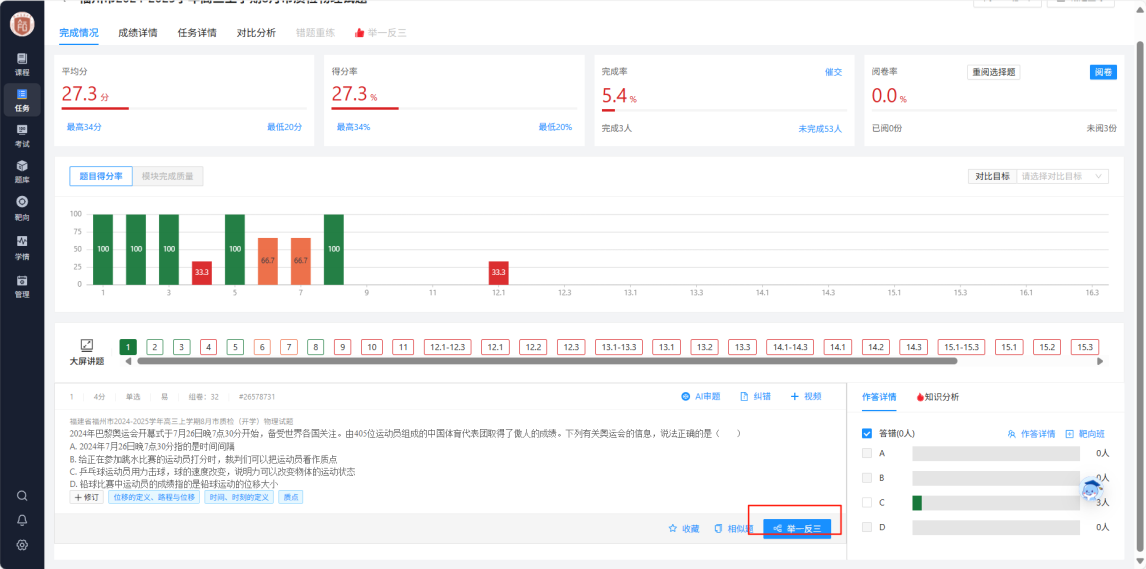Viewport: 1146px width, 569px height.
Task: Click blue 举一反三 button at bottom
Action: 797,529
